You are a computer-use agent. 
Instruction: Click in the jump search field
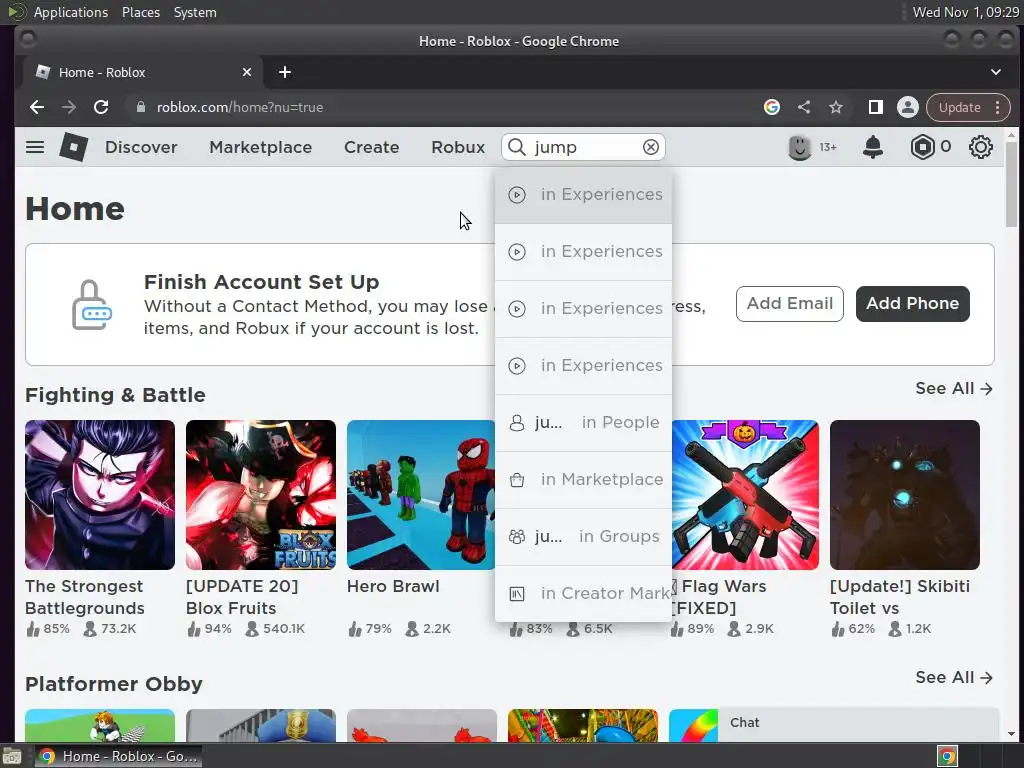(x=585, y=147)
